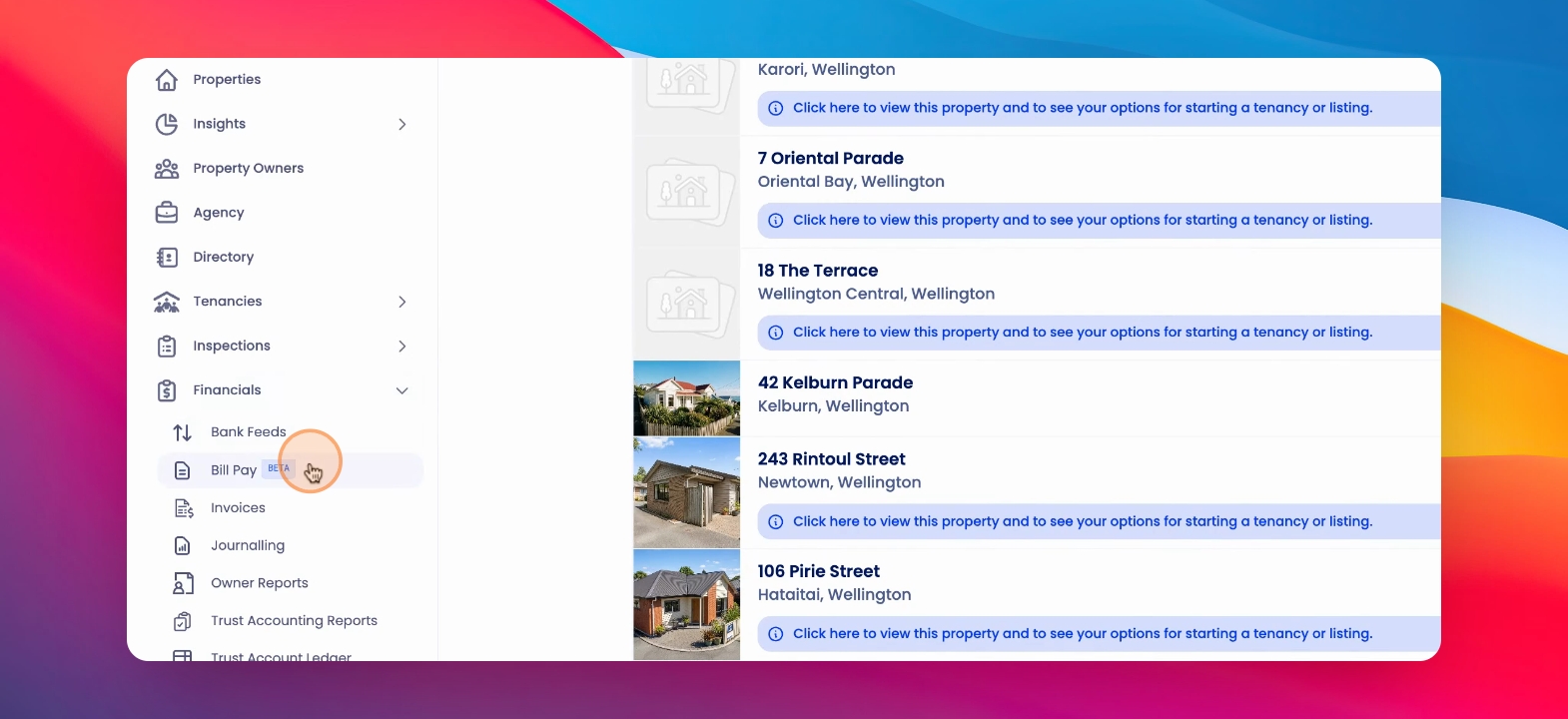Click the Property Owners people icon

(x=167, y=169)
